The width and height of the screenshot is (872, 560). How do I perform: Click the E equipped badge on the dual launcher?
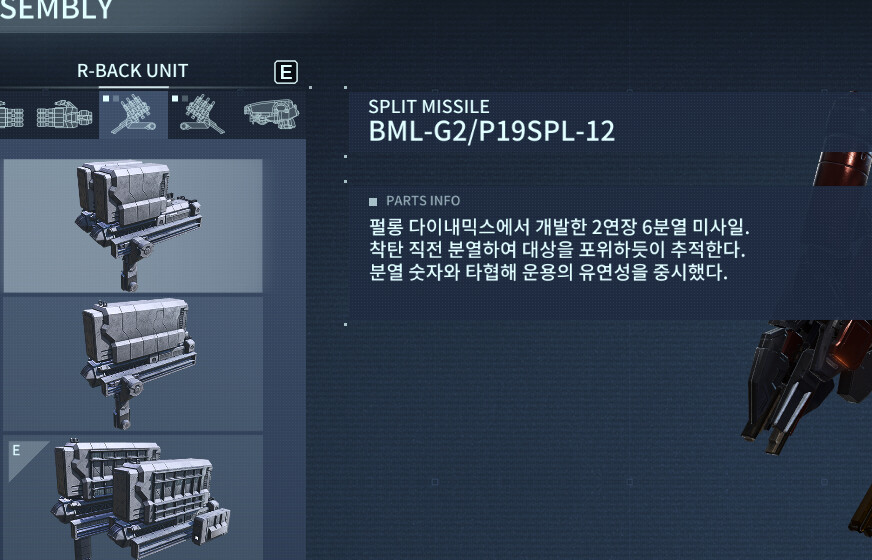click(x=17, y=450)
